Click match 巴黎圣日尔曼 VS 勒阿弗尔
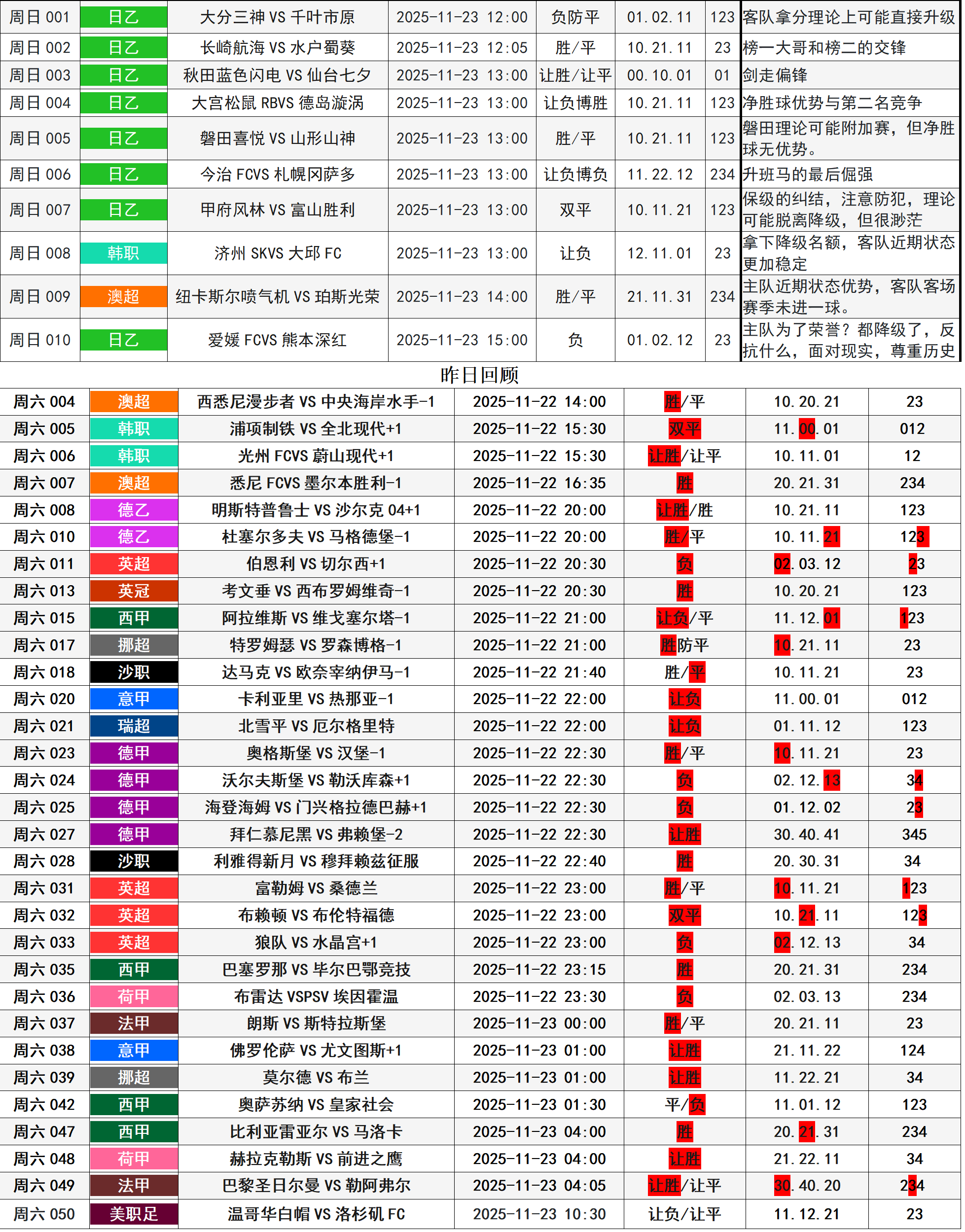The width and height of the screenshot is (965, 1232). 316,1186
